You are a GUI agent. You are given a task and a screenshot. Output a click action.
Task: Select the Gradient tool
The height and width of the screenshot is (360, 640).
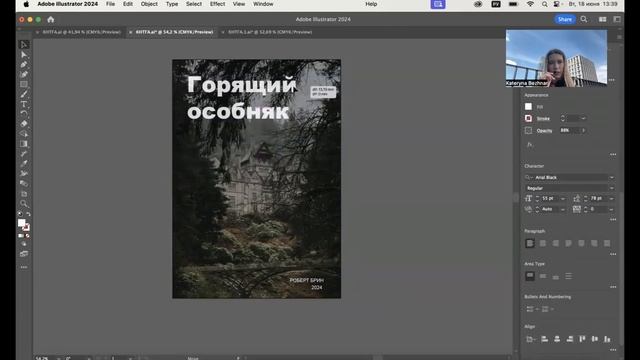click(x=24, y=144)
